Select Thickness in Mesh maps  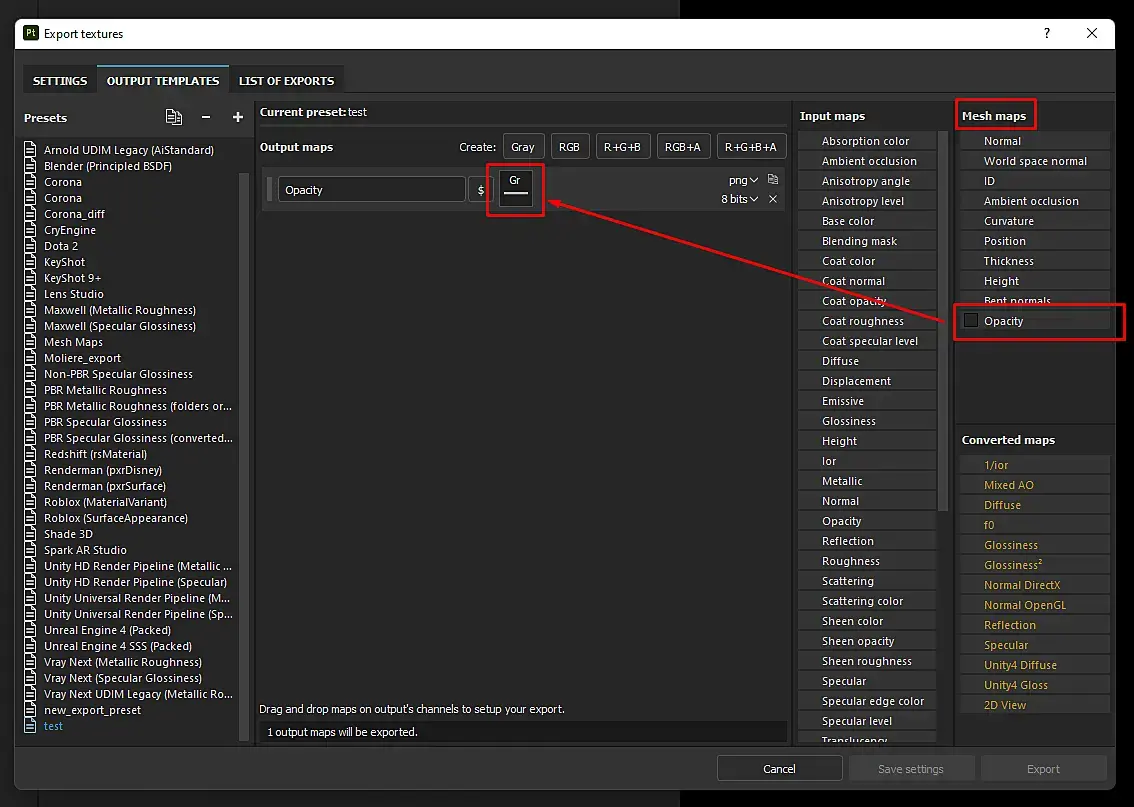click(1035, 261)
